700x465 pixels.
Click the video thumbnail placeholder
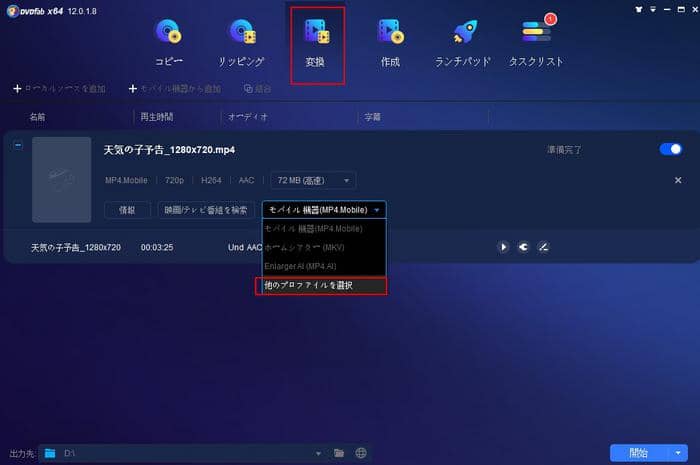[62, 179]
